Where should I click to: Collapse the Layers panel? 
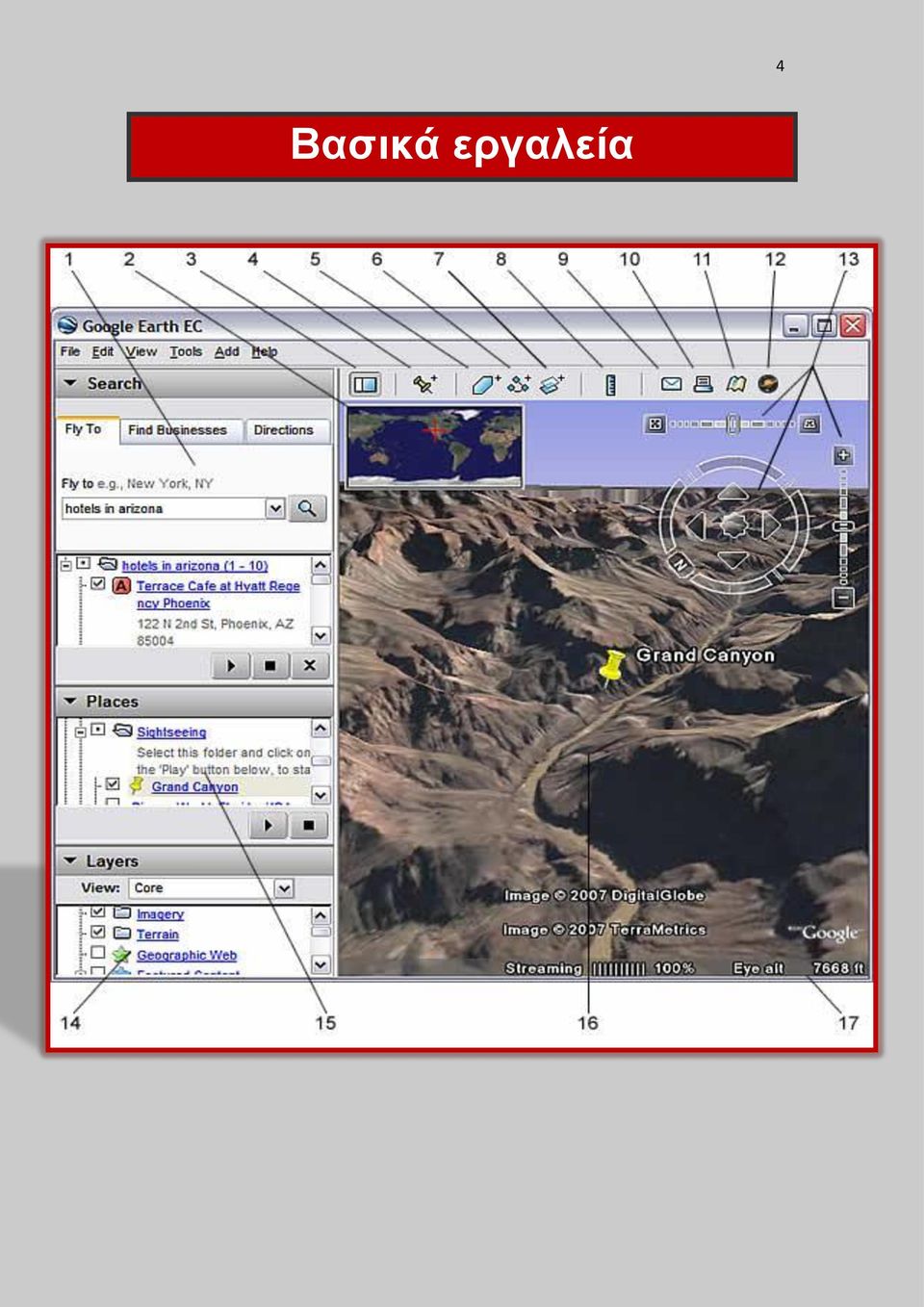pyautogui.click(x=70, y=860)
